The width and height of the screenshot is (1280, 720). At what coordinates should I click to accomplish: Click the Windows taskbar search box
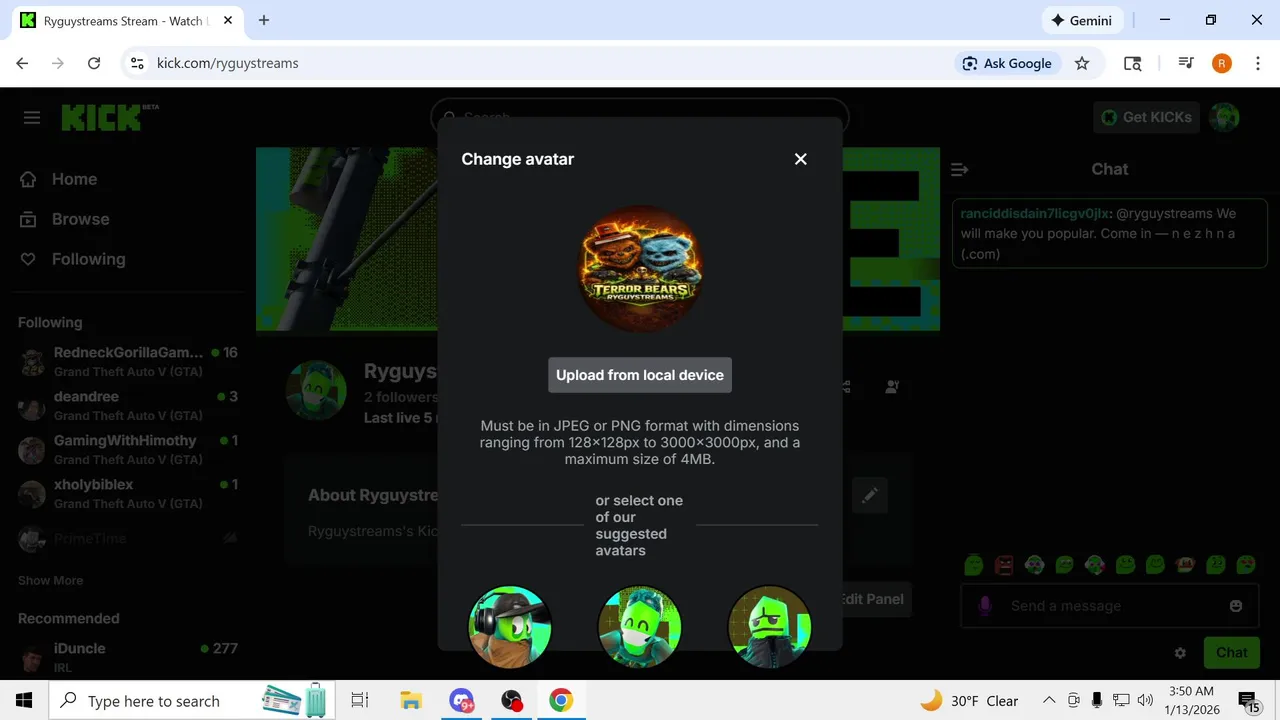193,701
